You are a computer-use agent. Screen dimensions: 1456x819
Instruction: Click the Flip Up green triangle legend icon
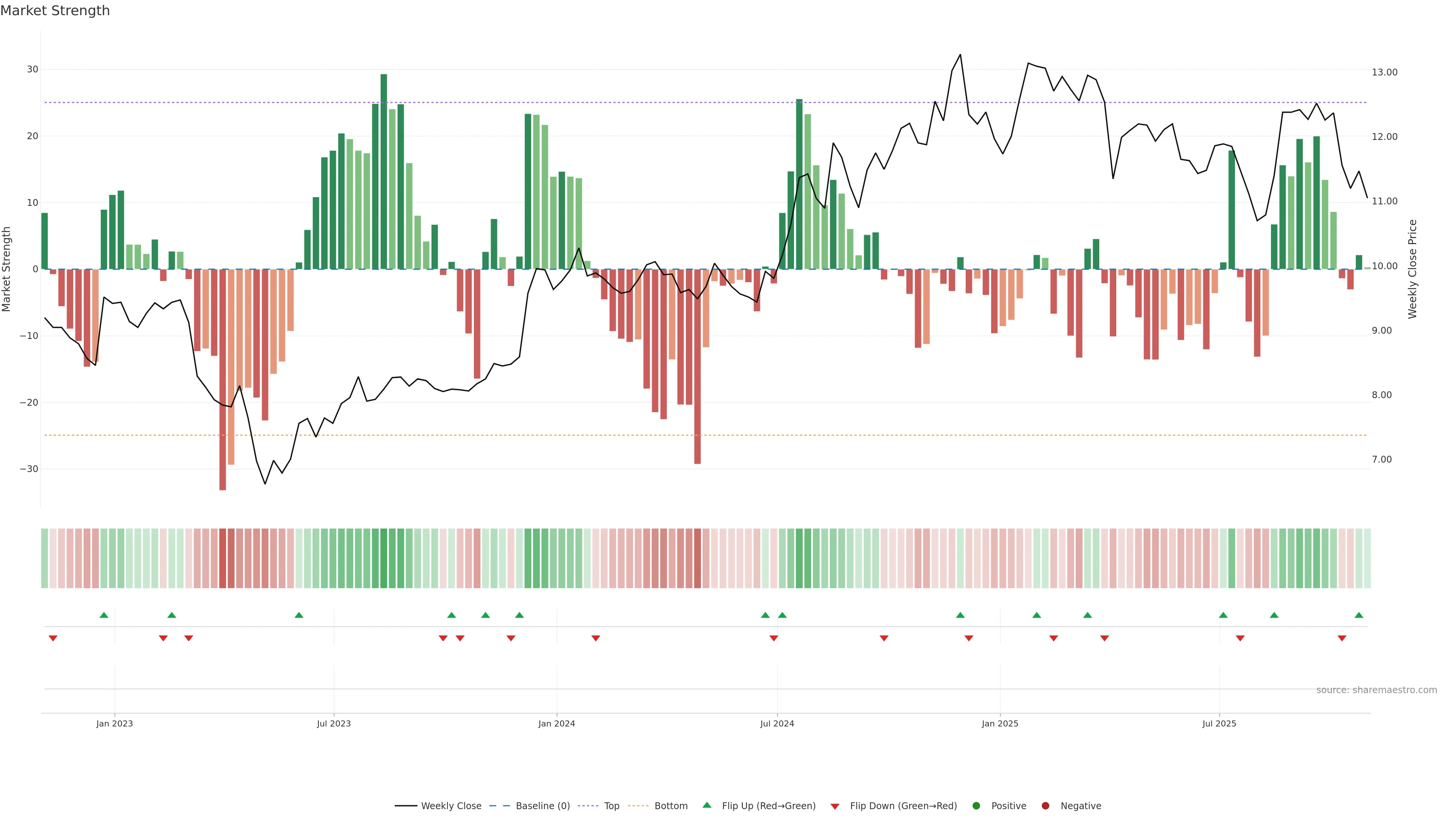[x=706, y=805]
